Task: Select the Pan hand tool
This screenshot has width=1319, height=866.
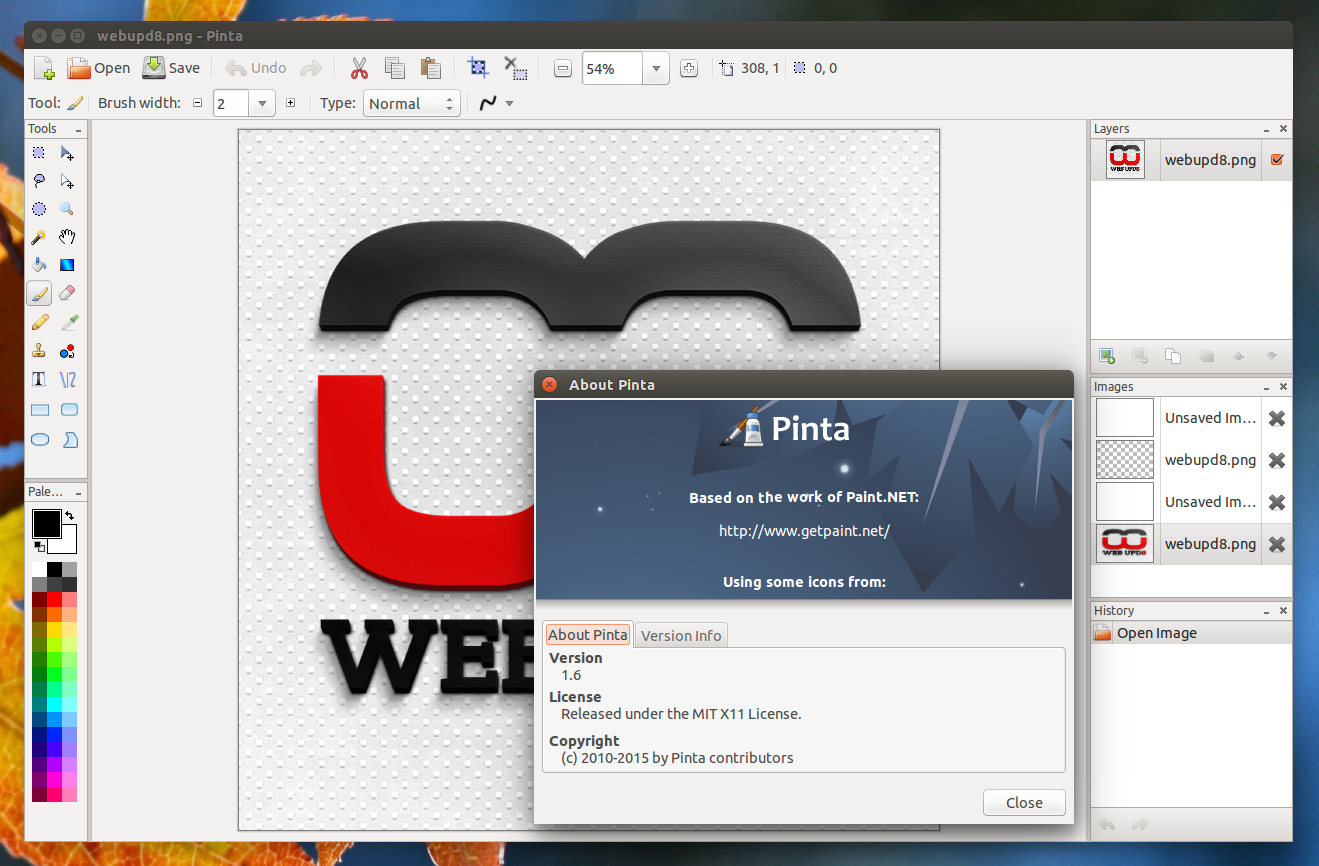Action: coord(67,237)
